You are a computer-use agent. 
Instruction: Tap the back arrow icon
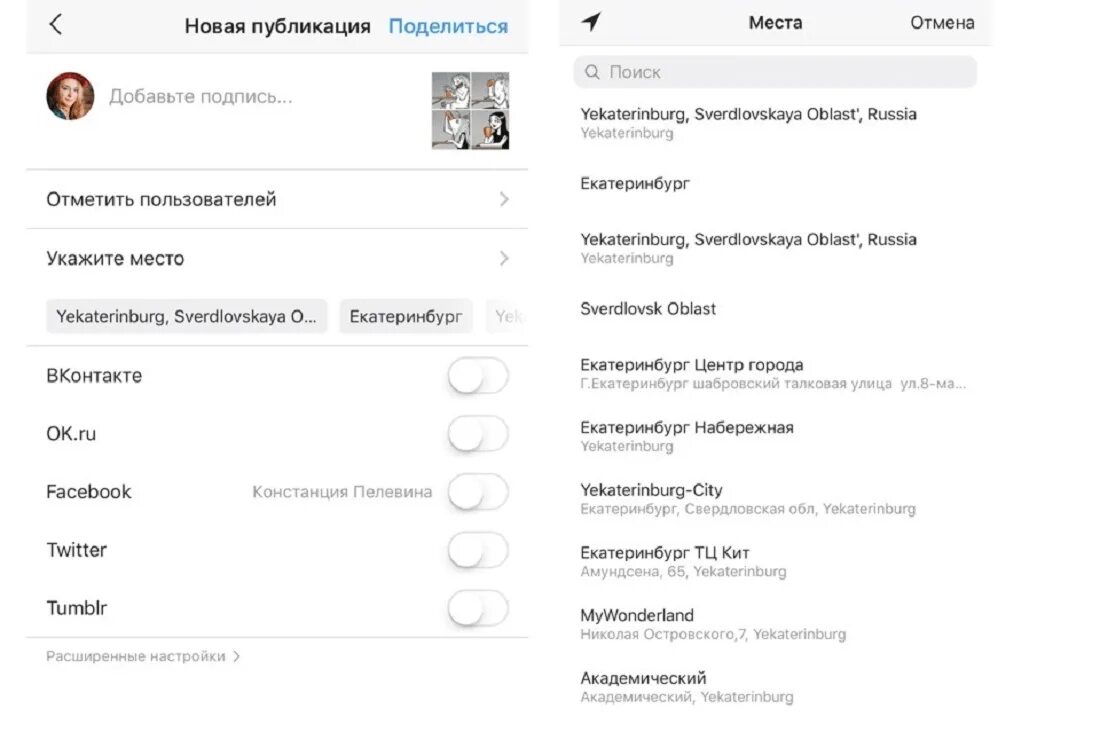tap(56, 25)
